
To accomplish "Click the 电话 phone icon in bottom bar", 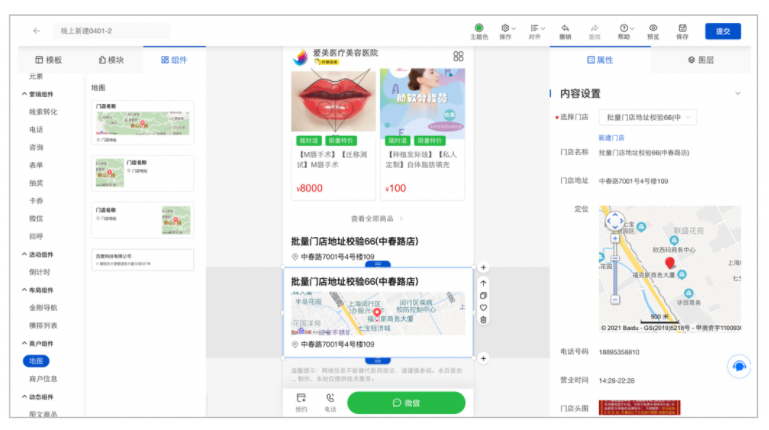I will (330, 403).
